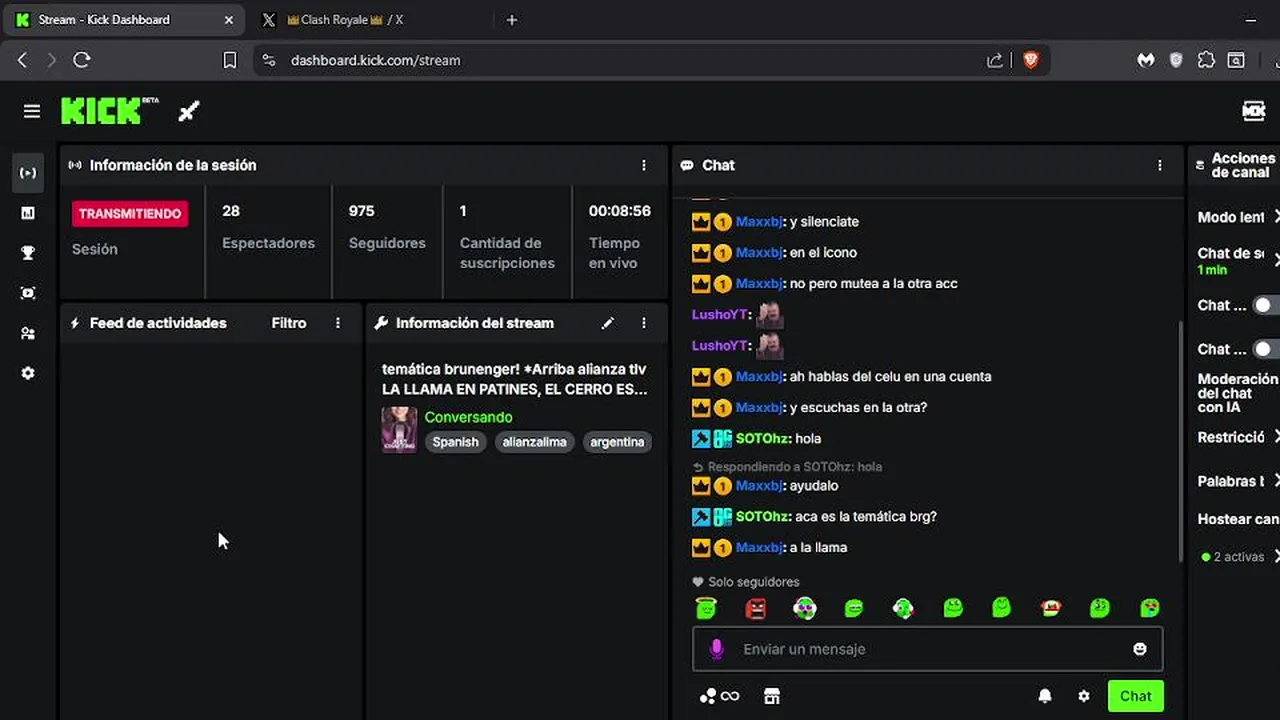Expand Modo lento setting chevron
Viewport: 1280px width, 720px height.
[x=1276, y=216]
